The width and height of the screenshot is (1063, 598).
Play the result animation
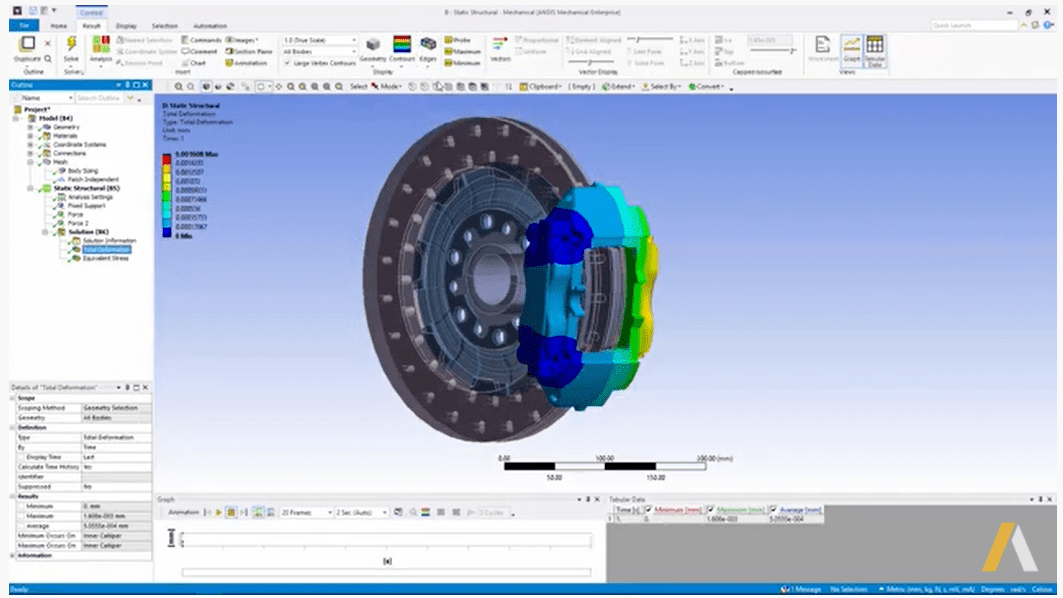(218, 512)
